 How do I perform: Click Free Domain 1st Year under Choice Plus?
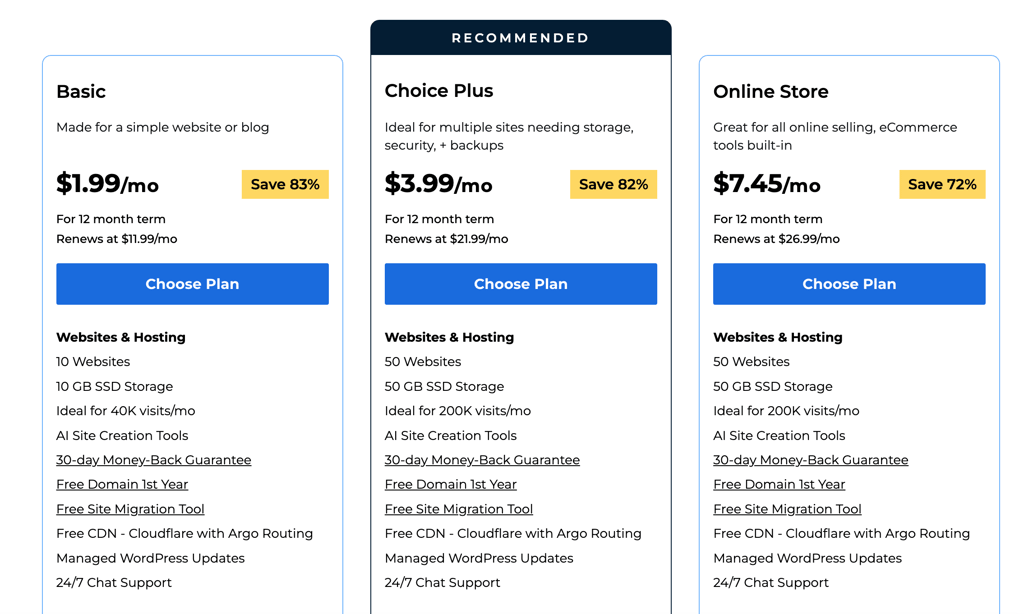click(x=451, y=484)
